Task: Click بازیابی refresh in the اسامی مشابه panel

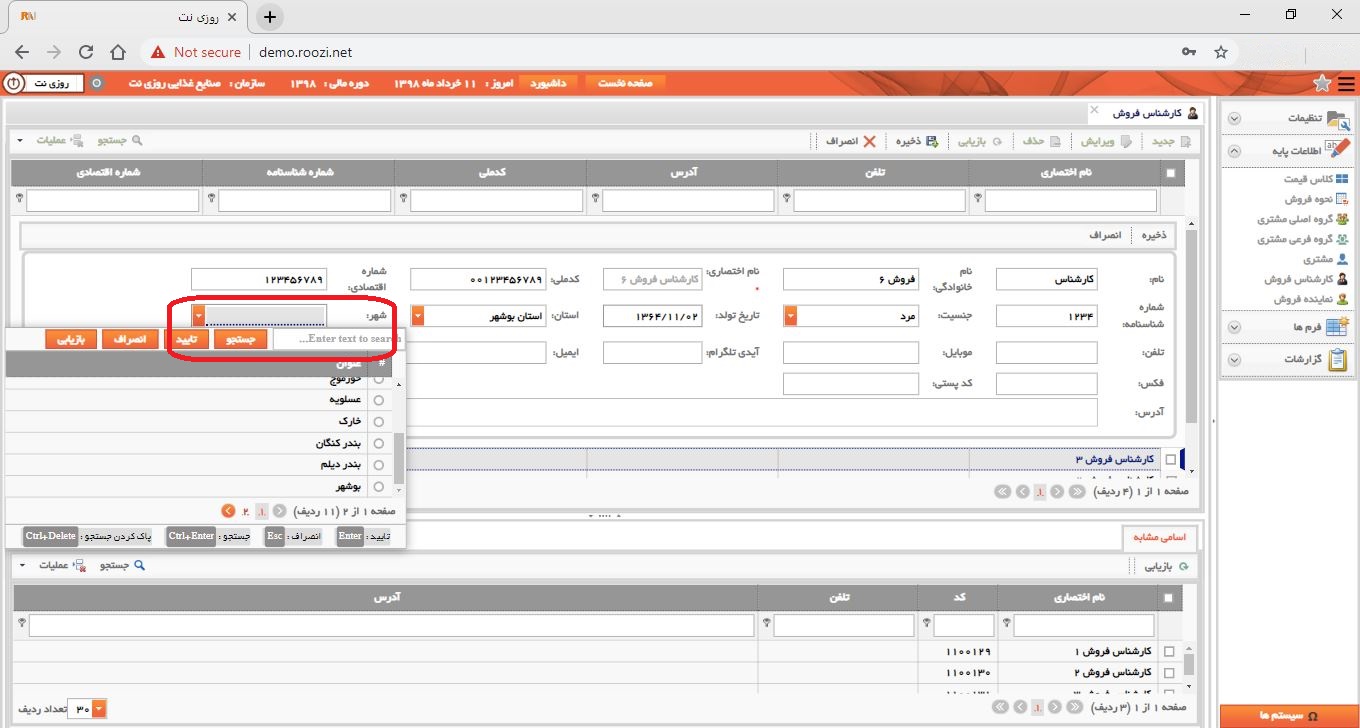Action: 1167,566
